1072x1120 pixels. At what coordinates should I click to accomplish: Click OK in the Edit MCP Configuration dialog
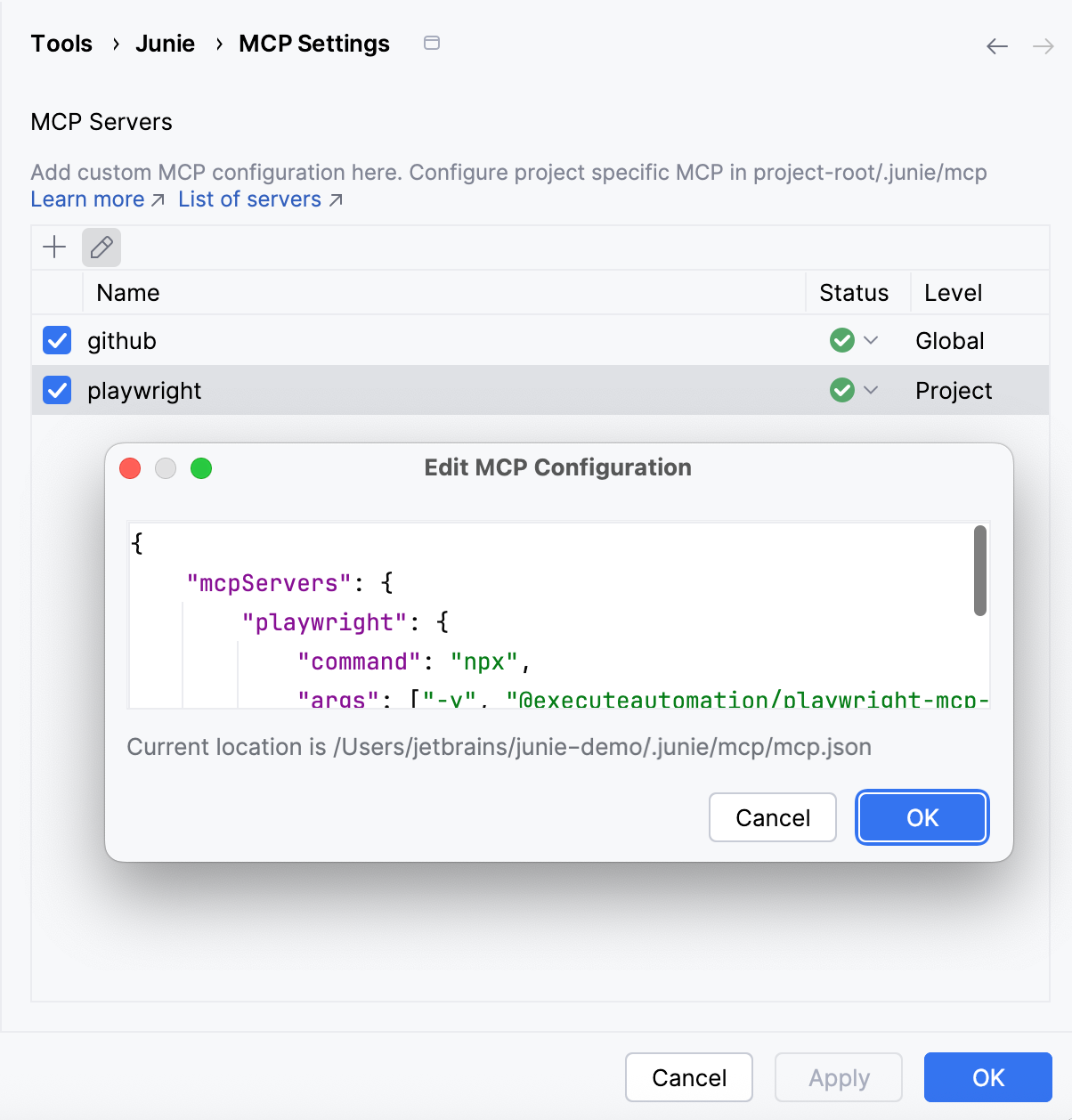click(x=922, y=817)
